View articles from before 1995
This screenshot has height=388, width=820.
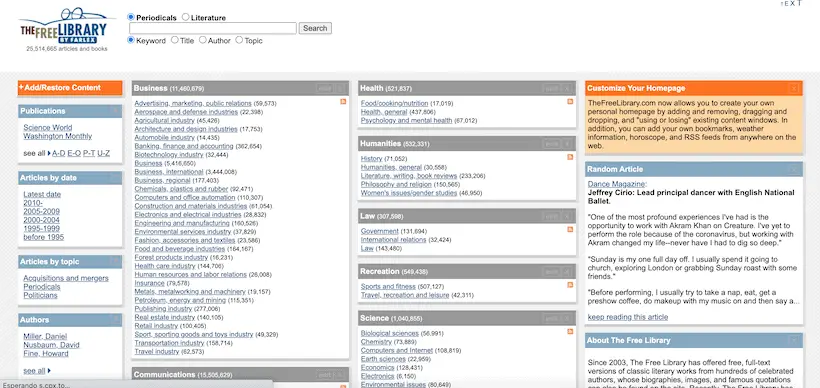(43, 237)
